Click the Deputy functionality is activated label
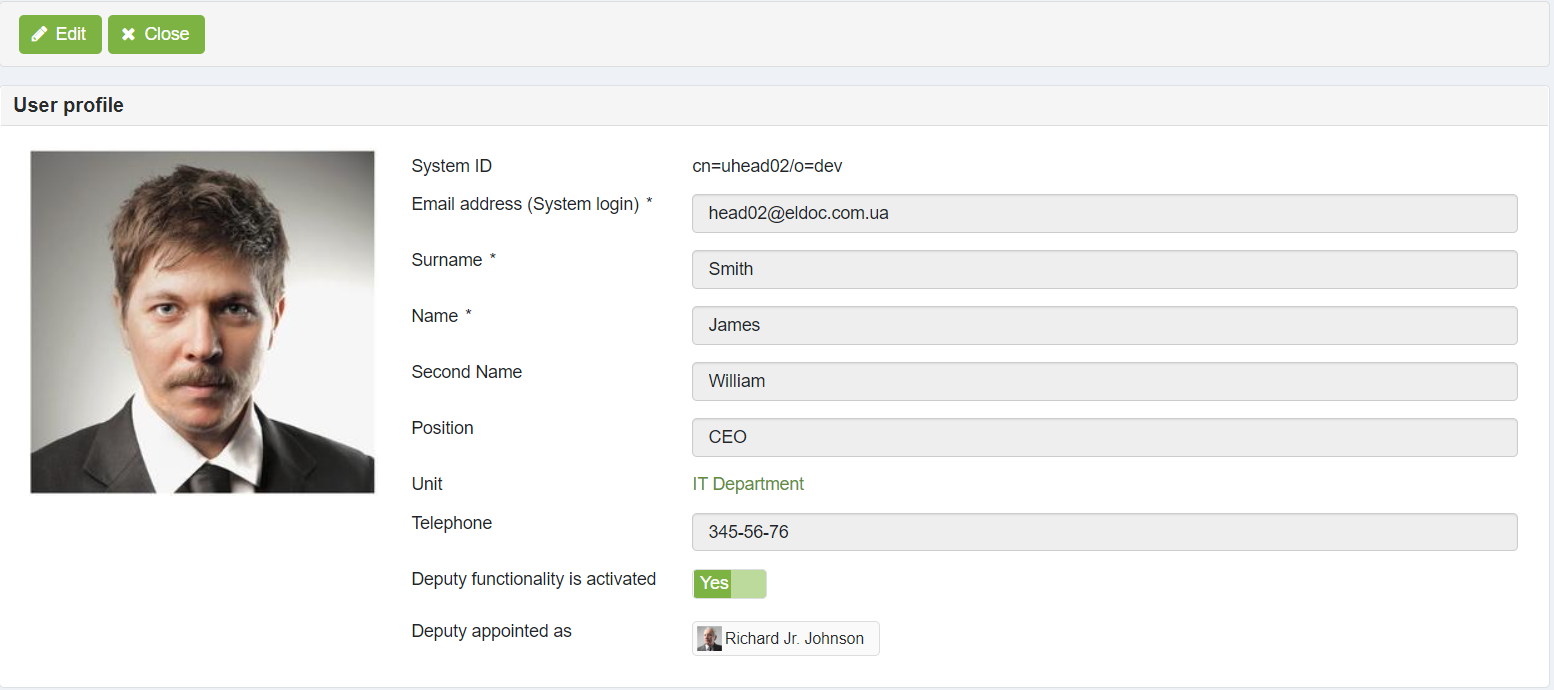The height and width of the screenshot is (690, 1554). pyautogui.click(x=534, y=579)
